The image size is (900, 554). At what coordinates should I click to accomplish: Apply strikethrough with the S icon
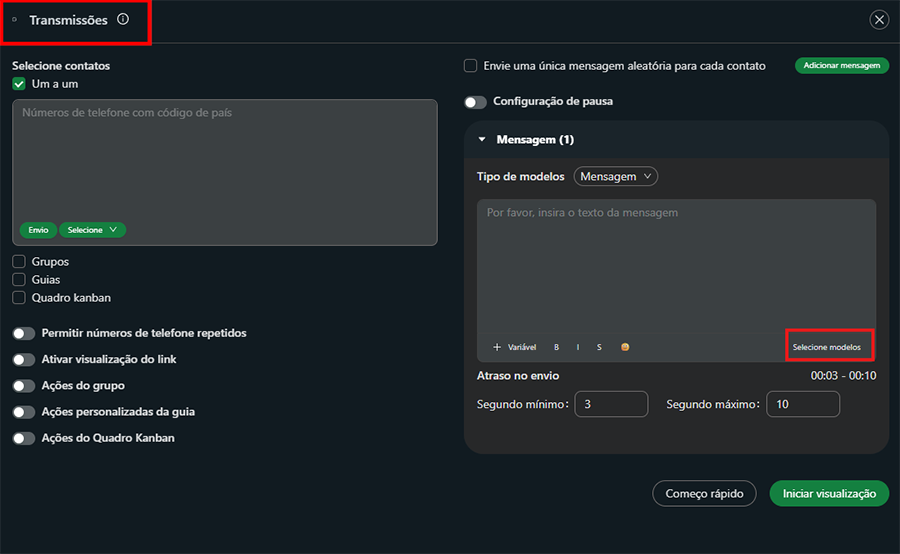coord(599,347)
